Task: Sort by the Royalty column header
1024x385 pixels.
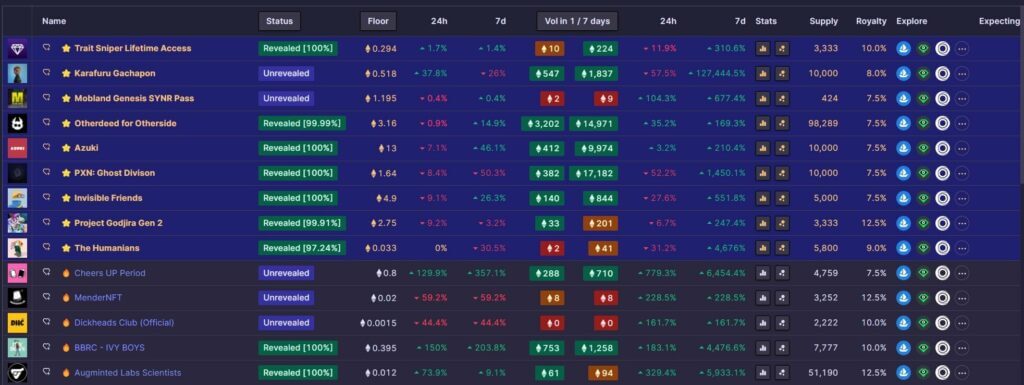Action: click(x=871, y=21)
